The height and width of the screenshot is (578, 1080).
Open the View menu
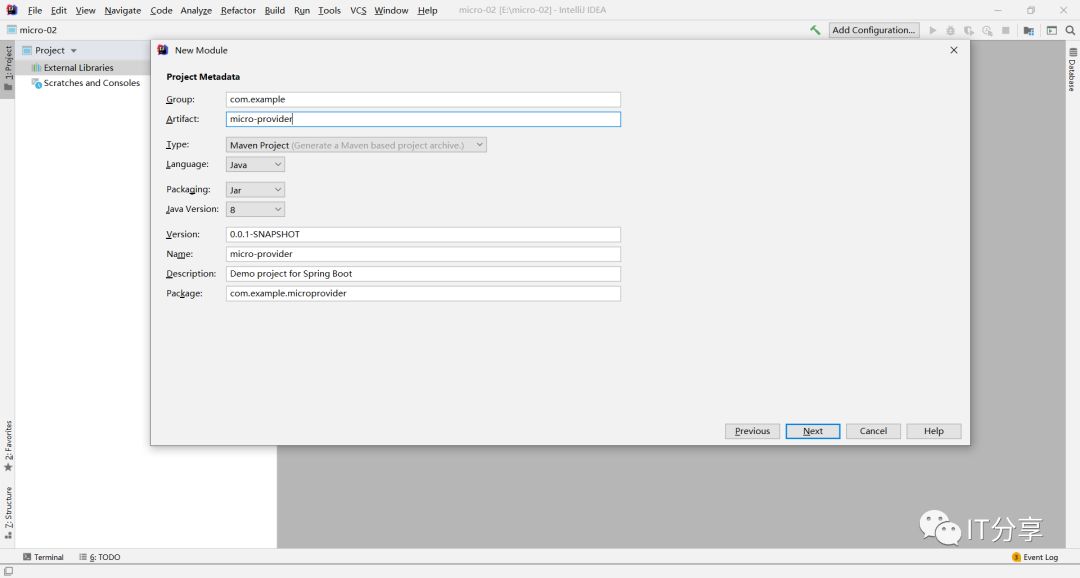point(85,10)
